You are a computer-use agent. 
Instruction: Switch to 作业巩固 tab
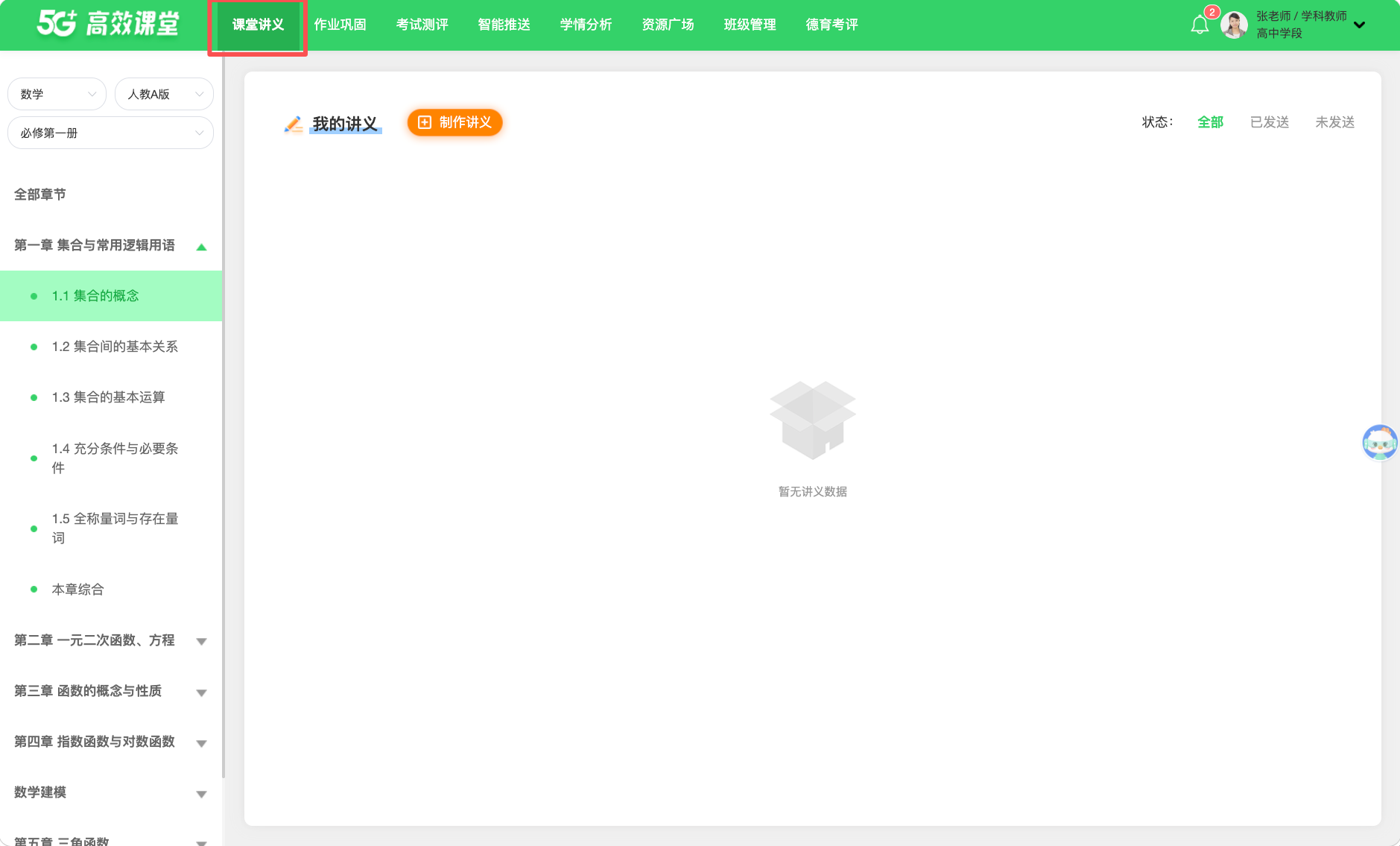340,25
